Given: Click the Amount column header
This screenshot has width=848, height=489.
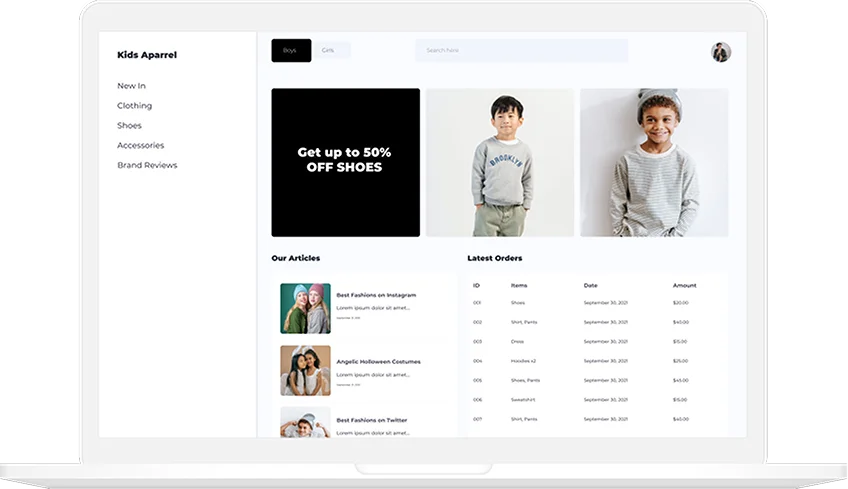Looking at the screenshot, I should 684,285.
